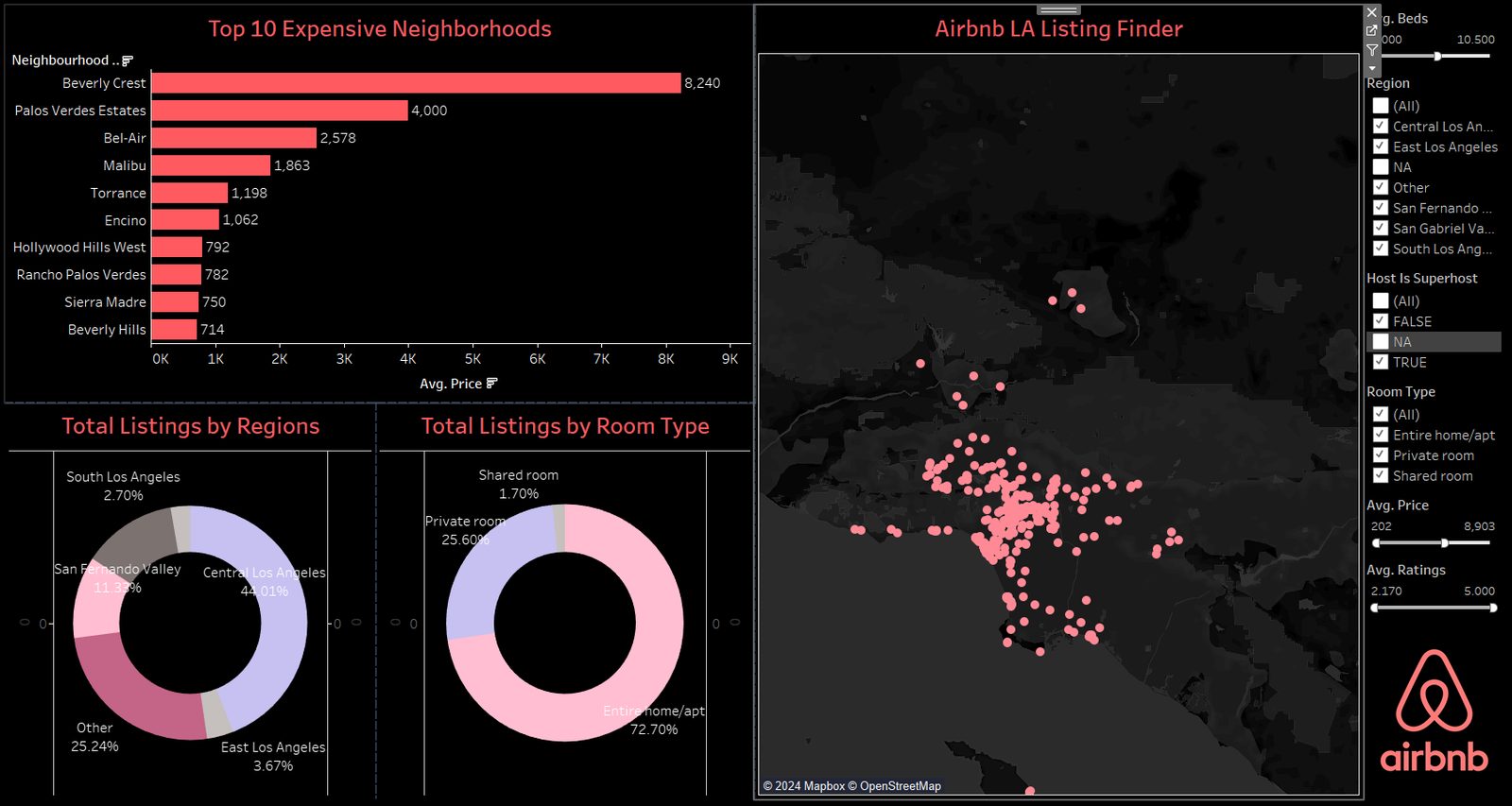Click the sort icon beside Avg. Price axis title
Screen dimensions: 1512x806
491,384
